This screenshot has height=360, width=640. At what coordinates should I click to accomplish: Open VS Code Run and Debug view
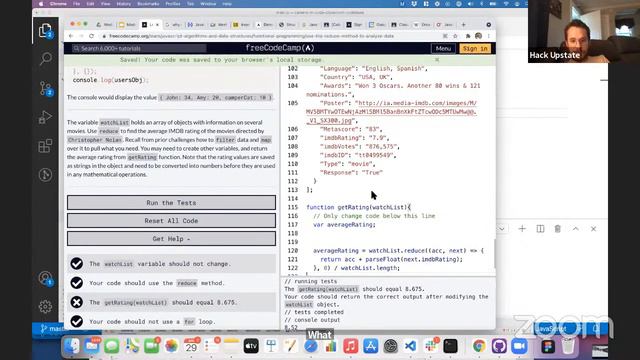45,118
